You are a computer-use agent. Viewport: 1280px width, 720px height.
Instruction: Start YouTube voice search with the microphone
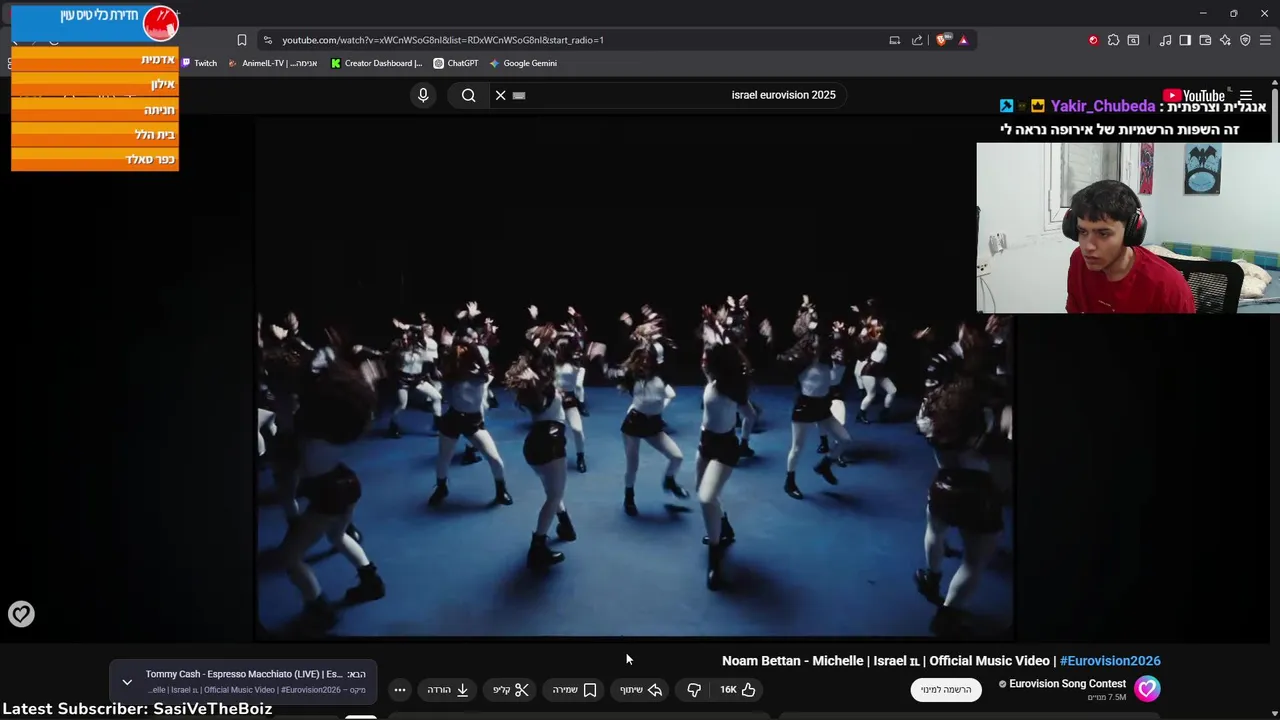[x=423, y=95]
